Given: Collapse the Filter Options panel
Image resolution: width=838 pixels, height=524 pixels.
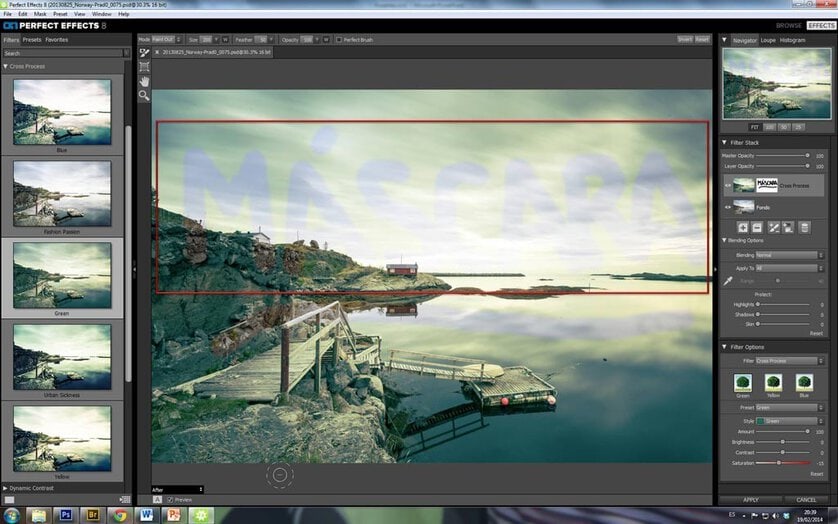Looking at the screenshot, I should [x=725, y=347].
